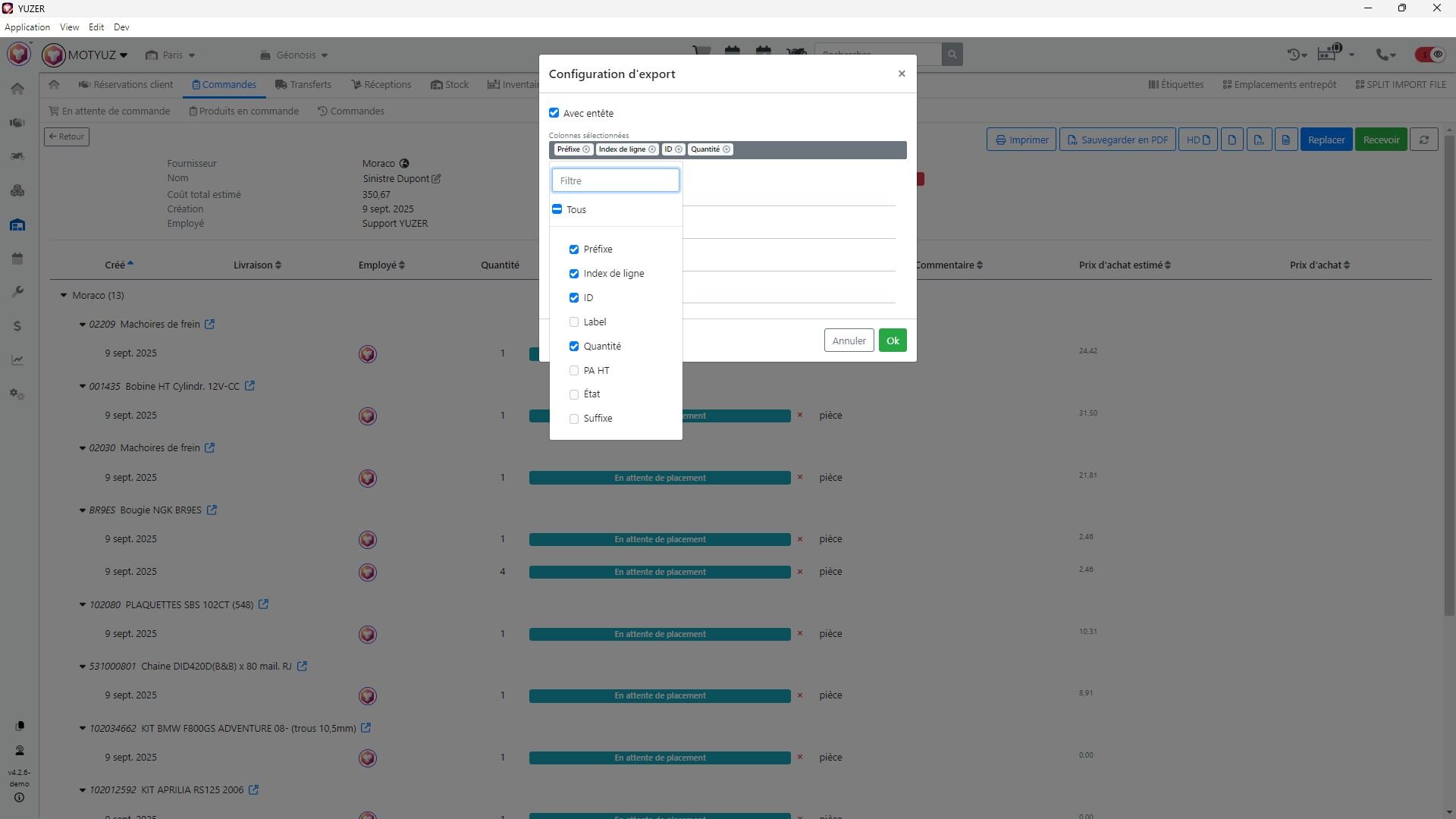Confirm export with the Ok button
This screenshot has width=1456, height=819.
[893, 340]
